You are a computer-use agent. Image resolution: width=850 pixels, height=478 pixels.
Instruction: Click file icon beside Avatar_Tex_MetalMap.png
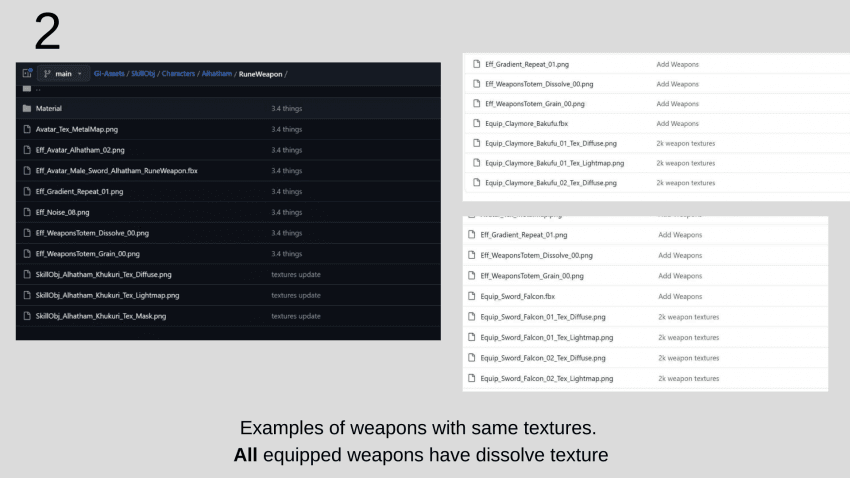pos(26,129)
